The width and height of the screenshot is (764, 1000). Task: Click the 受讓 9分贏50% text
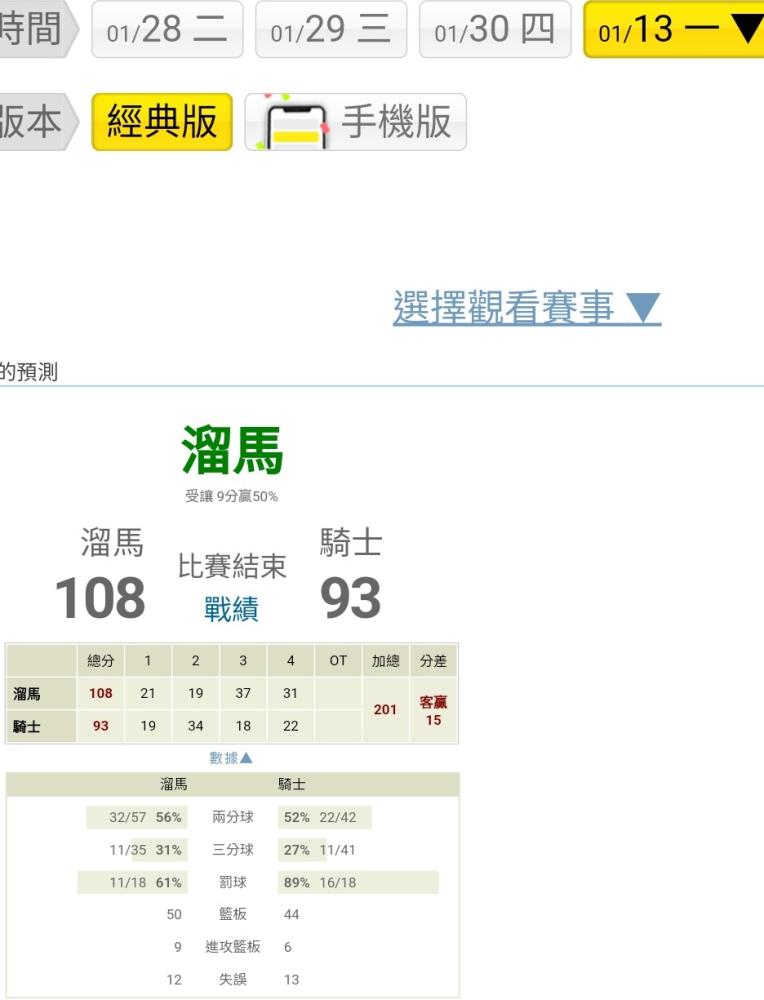[x=231, y=496]
